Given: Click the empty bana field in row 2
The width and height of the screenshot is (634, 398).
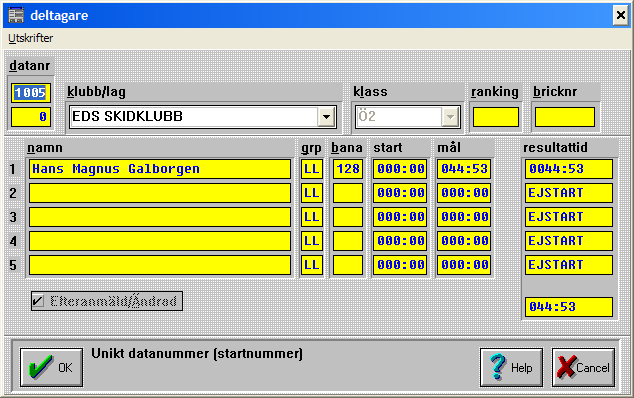Looking at the screenshot, I should coord(348,193).
